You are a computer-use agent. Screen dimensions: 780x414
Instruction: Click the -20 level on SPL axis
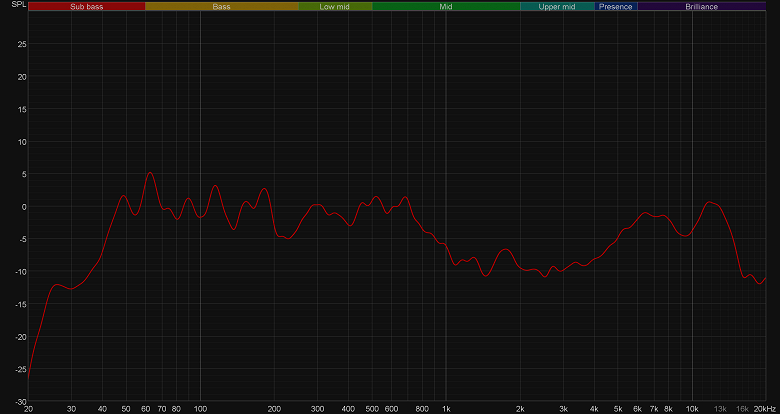pyautogui.click(x=20, y=336)
